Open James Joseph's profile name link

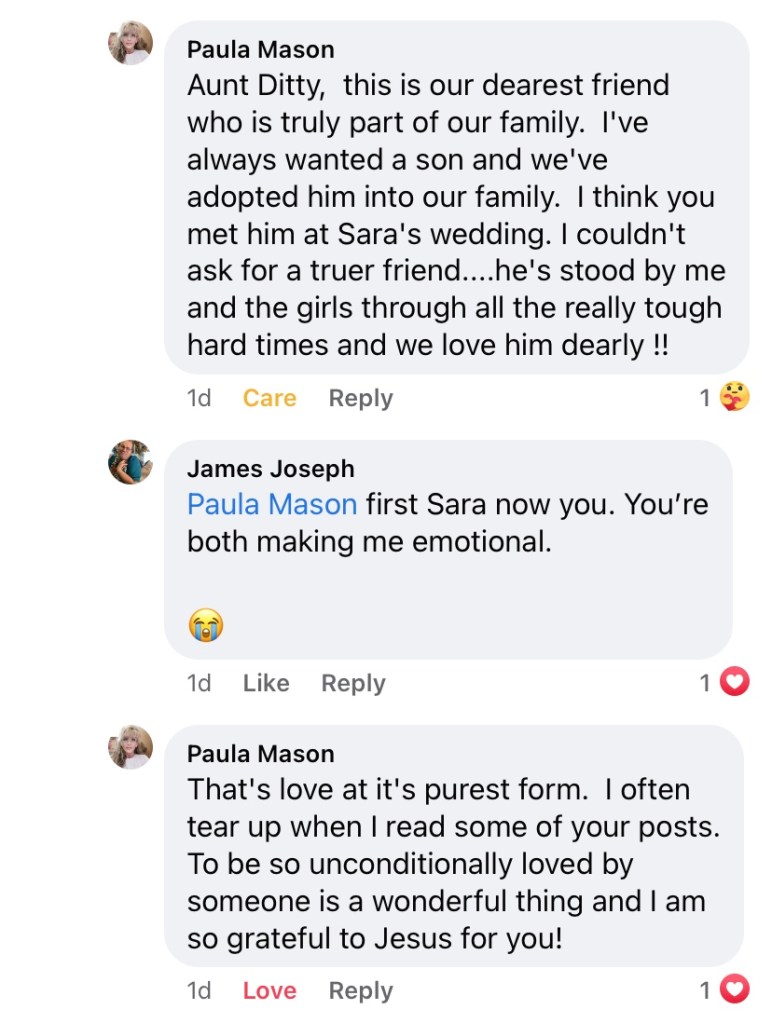tap(270, 468)
